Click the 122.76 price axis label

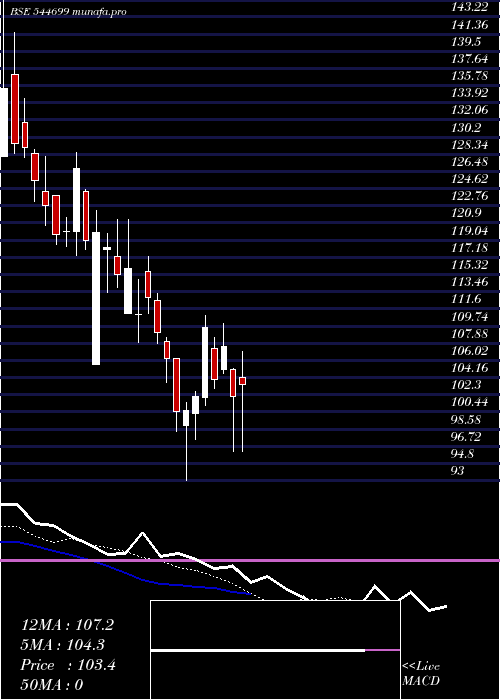[x=469, y=196]
